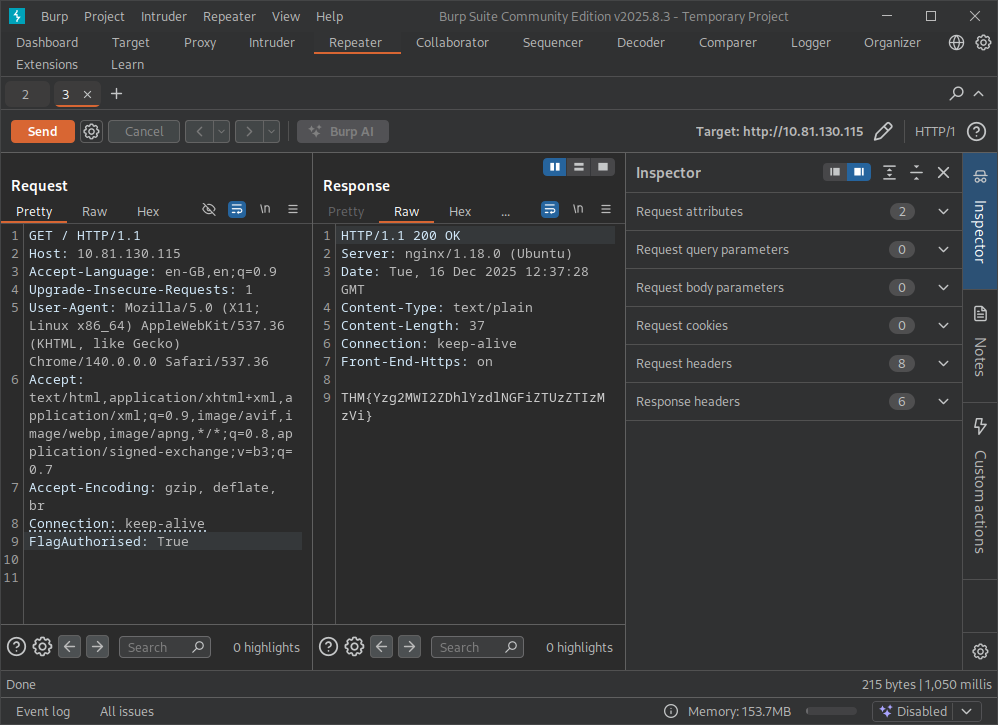
Task: Hide the Request panel using the eye icon
Action: pos(209,210)
